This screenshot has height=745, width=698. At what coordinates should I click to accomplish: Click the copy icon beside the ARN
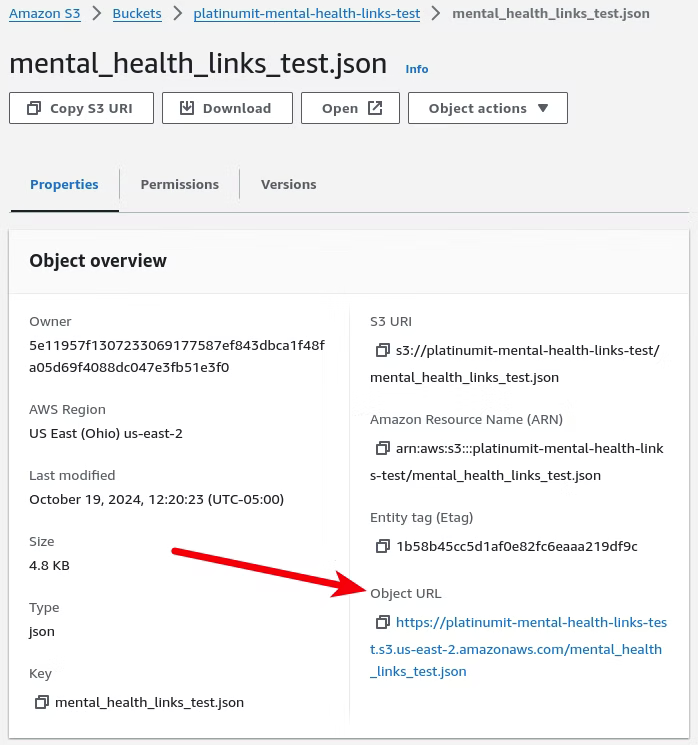coord(382,449)
